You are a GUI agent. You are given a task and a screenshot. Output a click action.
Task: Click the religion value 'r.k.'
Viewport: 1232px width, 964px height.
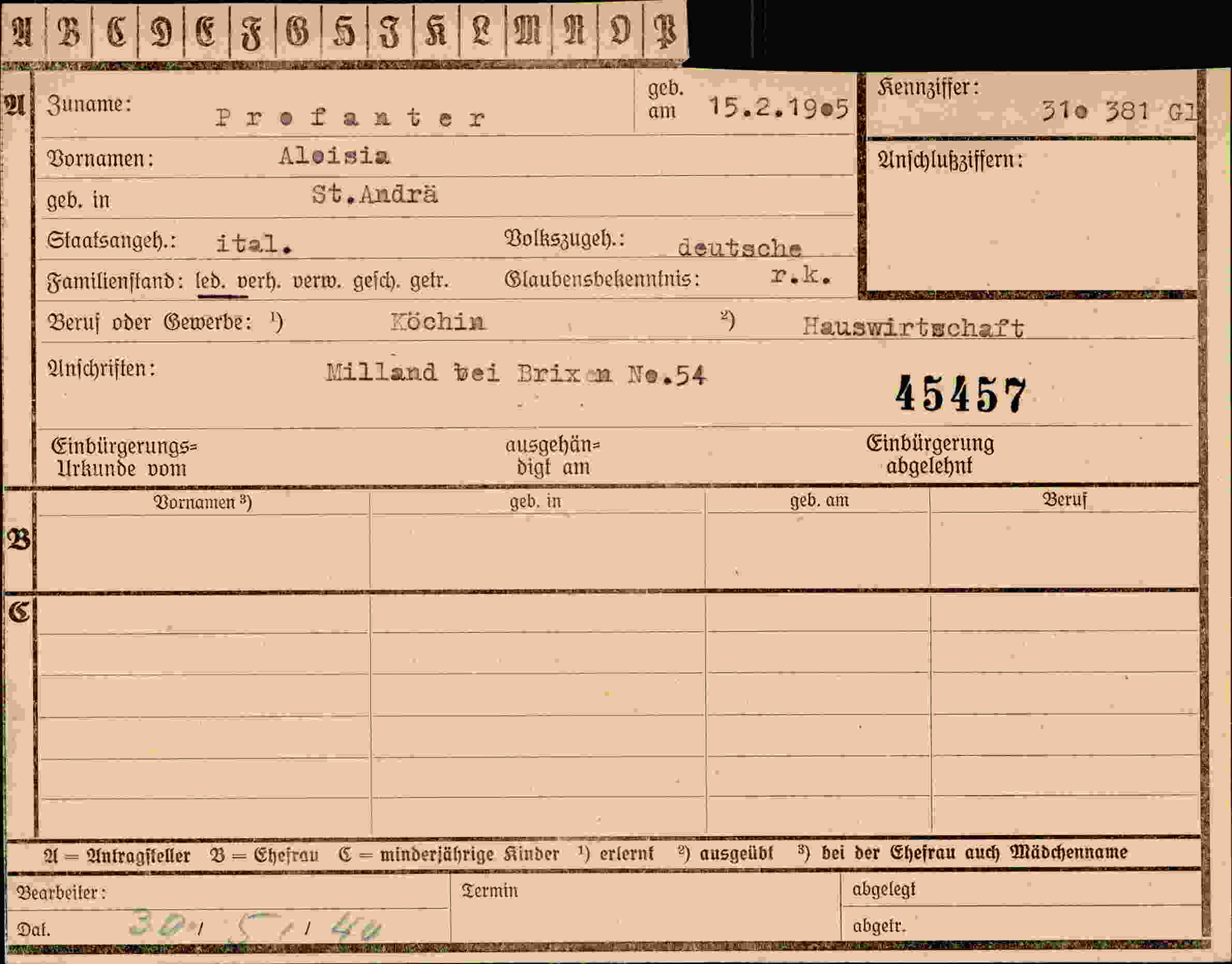801,275
